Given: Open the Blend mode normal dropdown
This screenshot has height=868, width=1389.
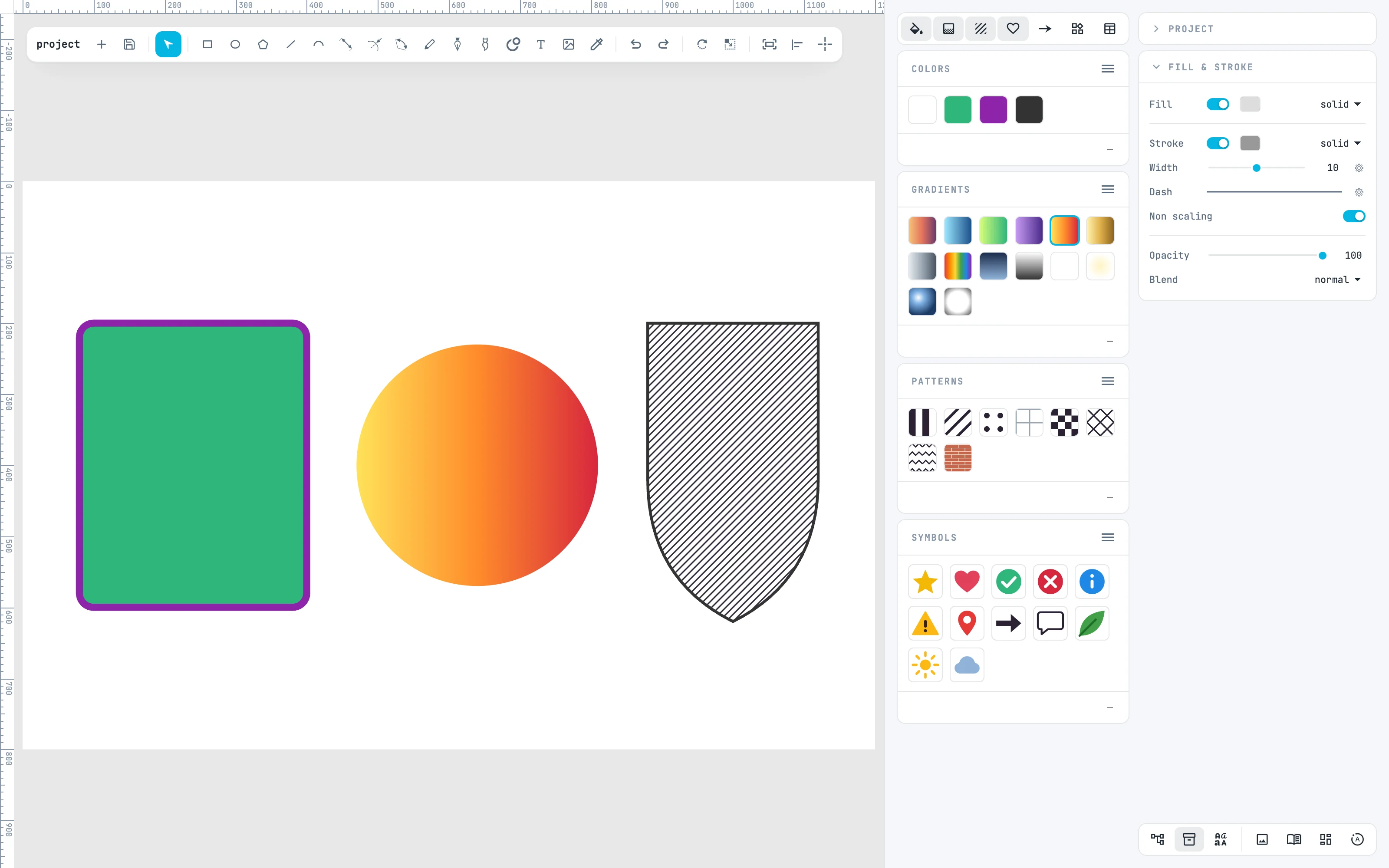Looking at the screenshot, I should click(1337, 279).
